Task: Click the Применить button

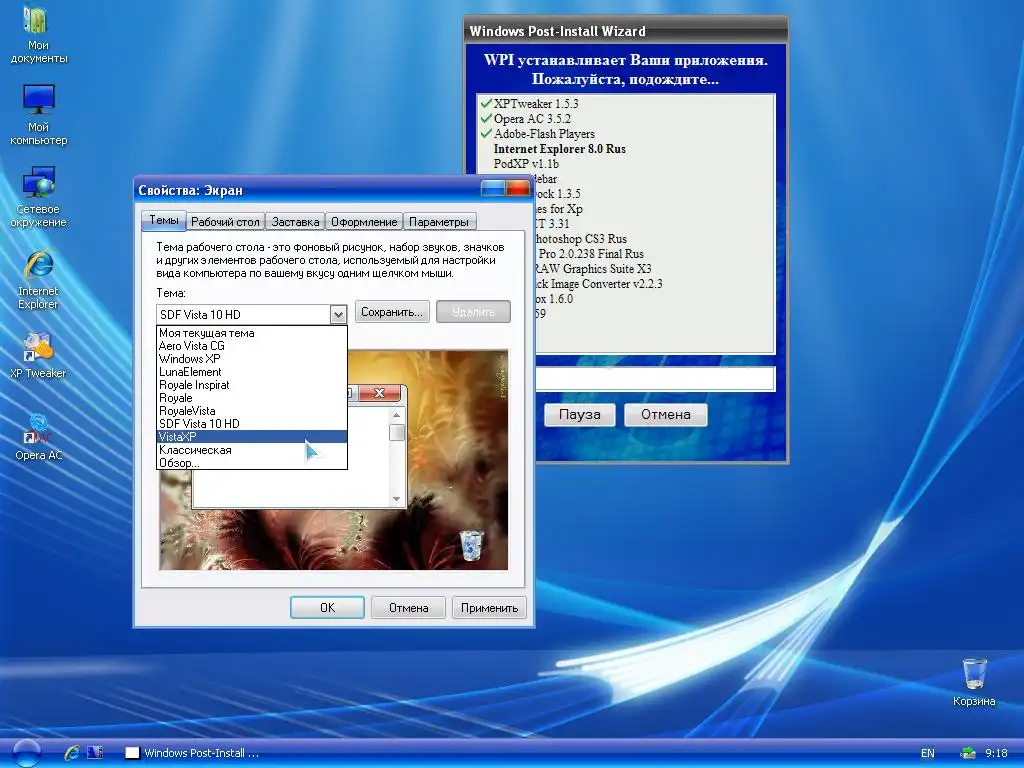Action: [x=489, y=607]
